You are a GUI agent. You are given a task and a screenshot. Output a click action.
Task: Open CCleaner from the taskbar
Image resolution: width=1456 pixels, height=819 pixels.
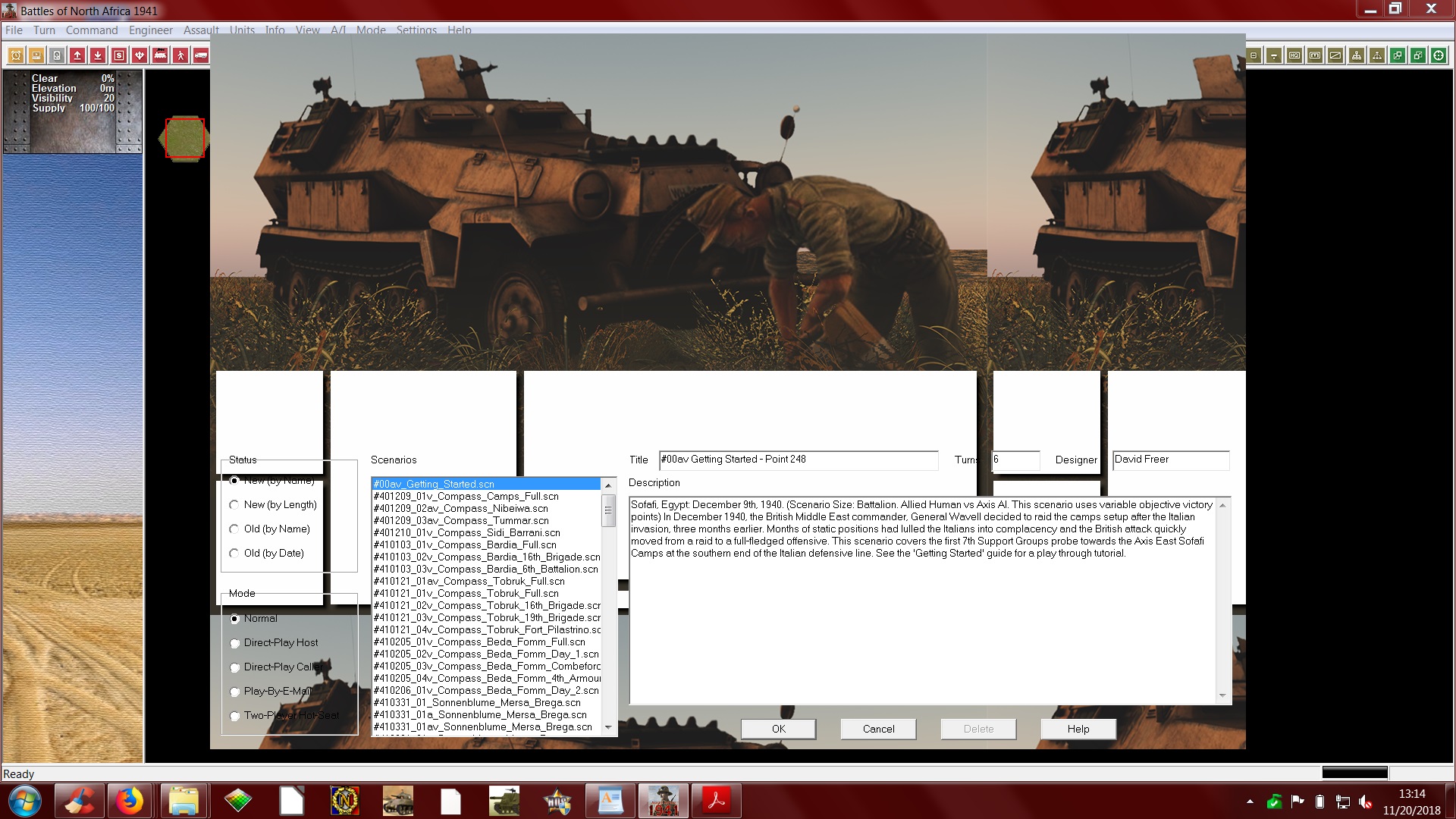click(x=78, y=801)
